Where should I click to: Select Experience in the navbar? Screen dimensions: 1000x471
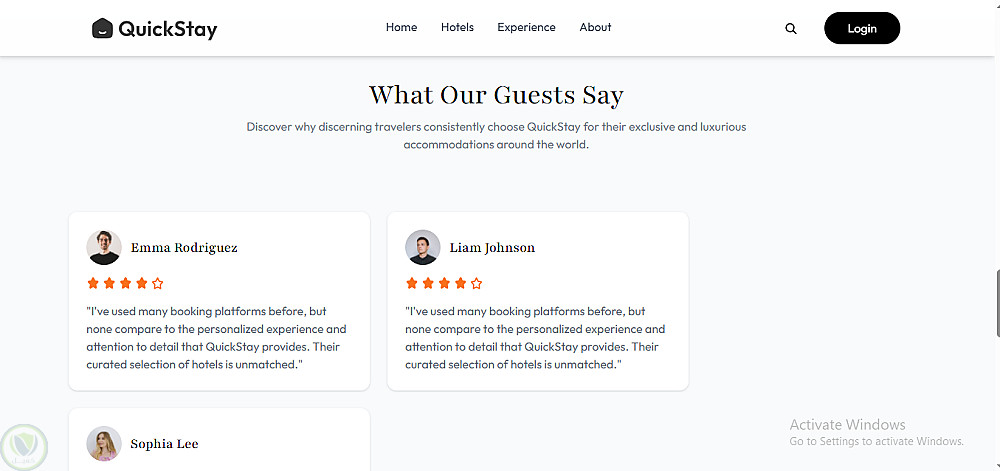pos(526,27)
